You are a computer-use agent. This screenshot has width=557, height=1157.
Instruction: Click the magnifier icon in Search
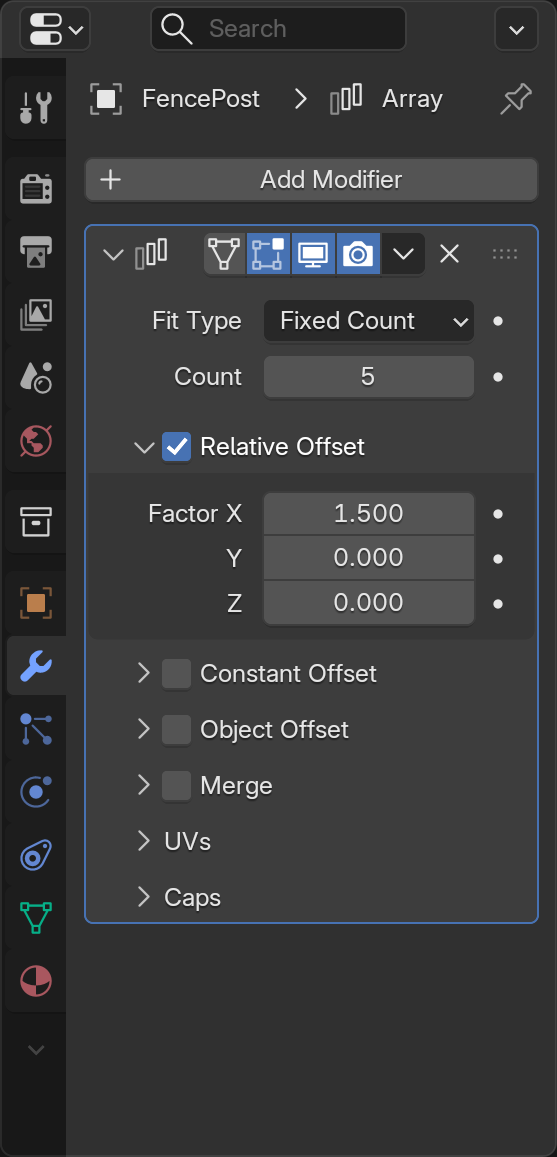[x=177, y=29]
